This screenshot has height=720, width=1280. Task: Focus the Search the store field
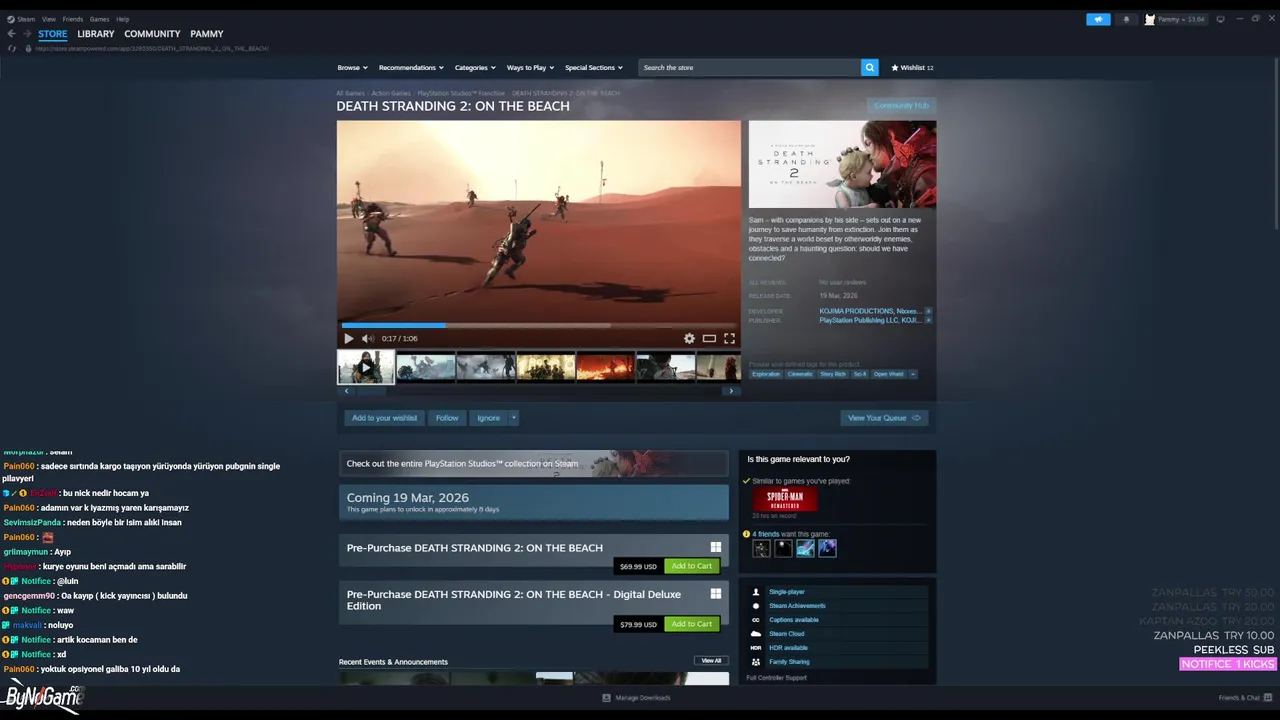tap(750, 68)
